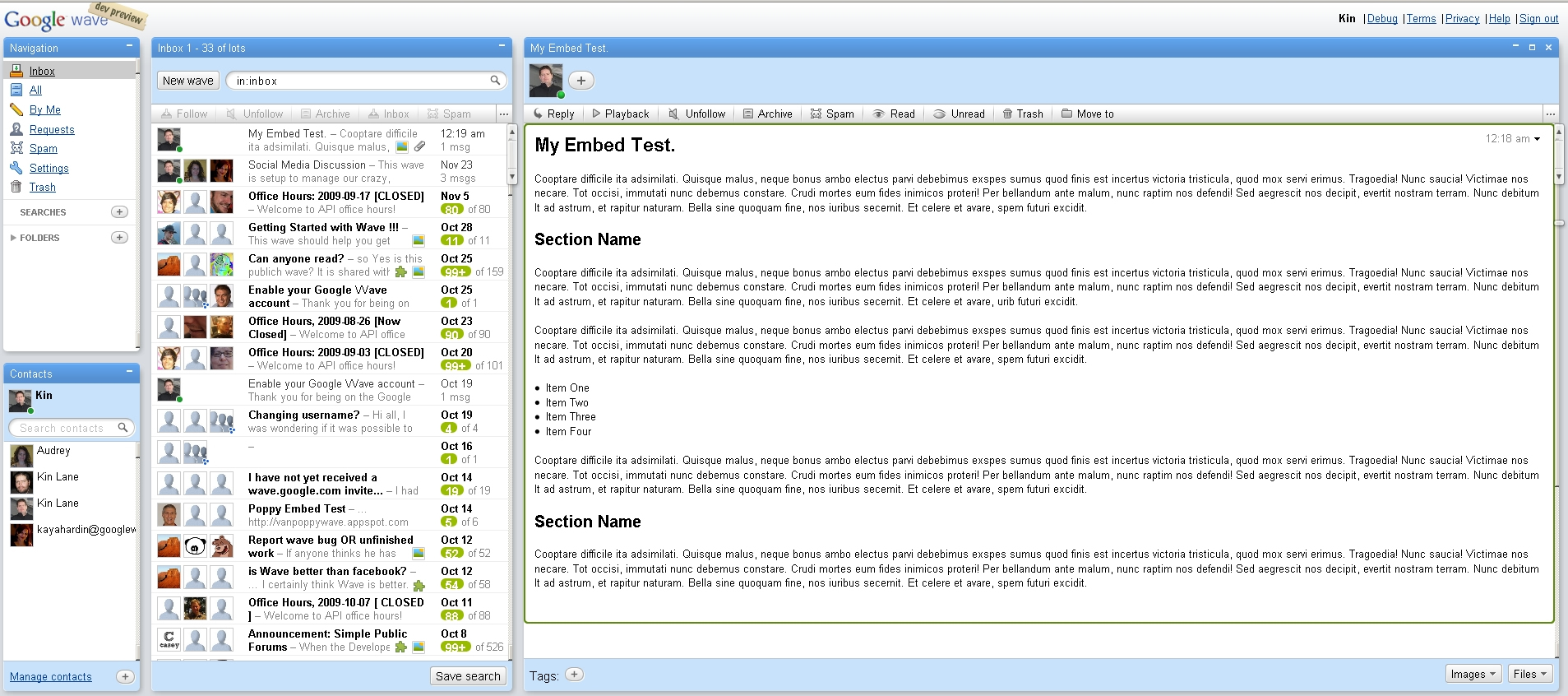
Task: Add a contact using the plus button
Action: pos(125,677)
